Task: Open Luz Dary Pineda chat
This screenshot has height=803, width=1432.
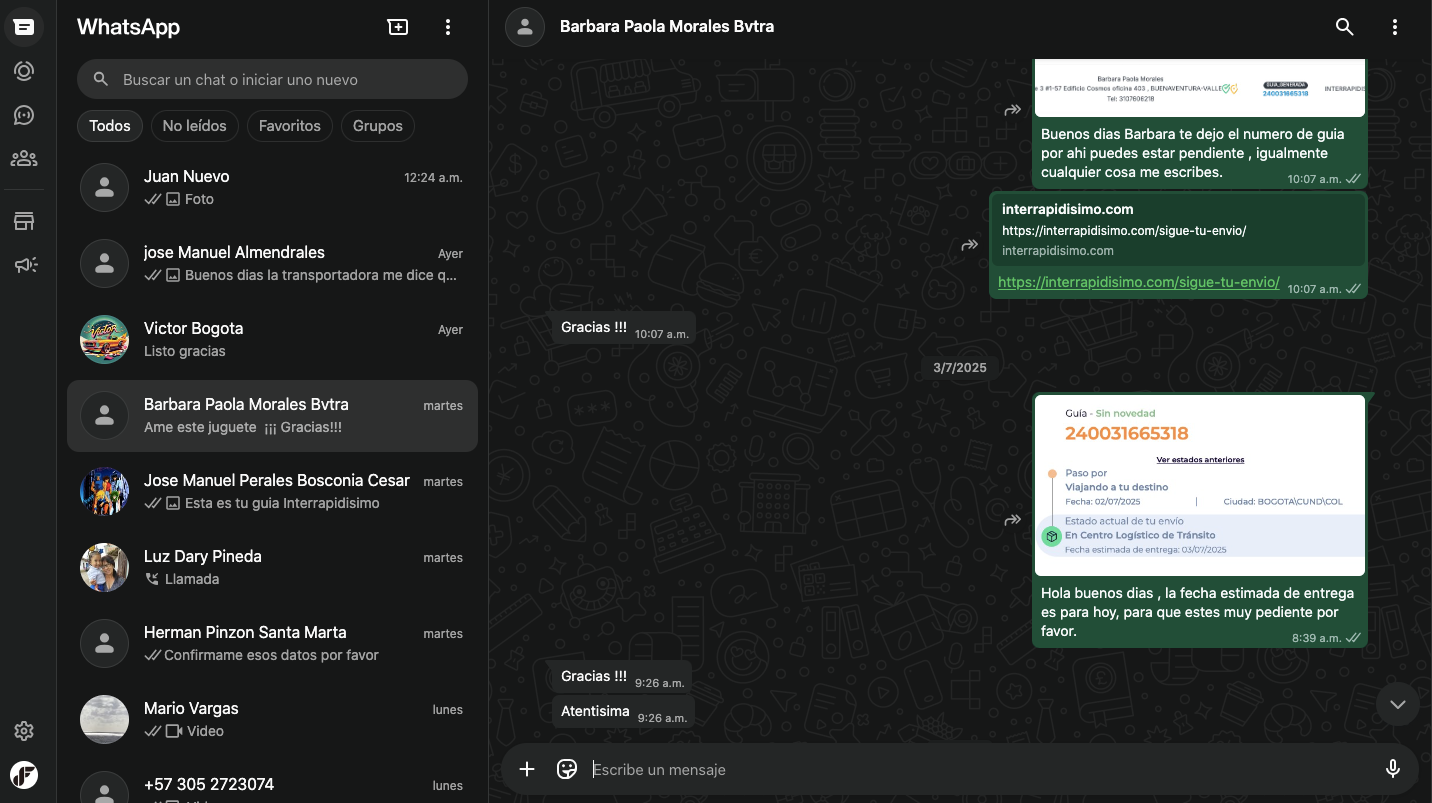Action: coord(272,567)
